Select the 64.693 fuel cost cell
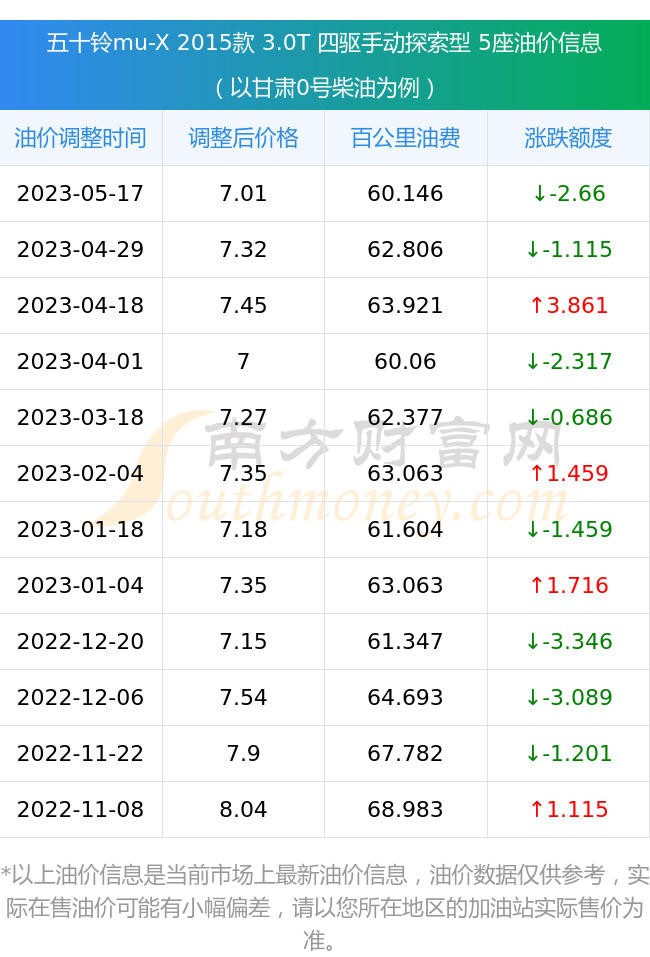This screenshot has width=650, height=957. tap(406, 698)
